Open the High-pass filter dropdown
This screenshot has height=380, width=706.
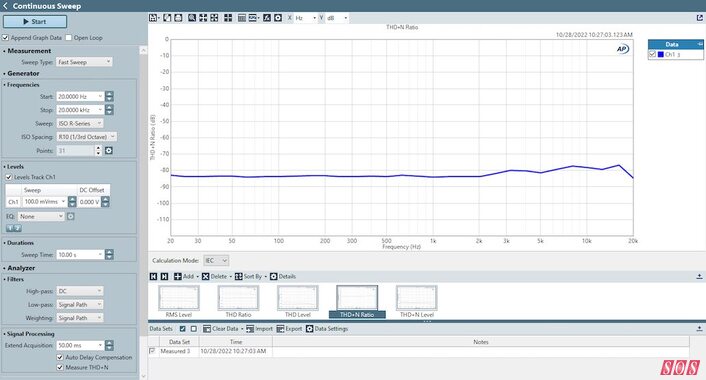point(80,291)
